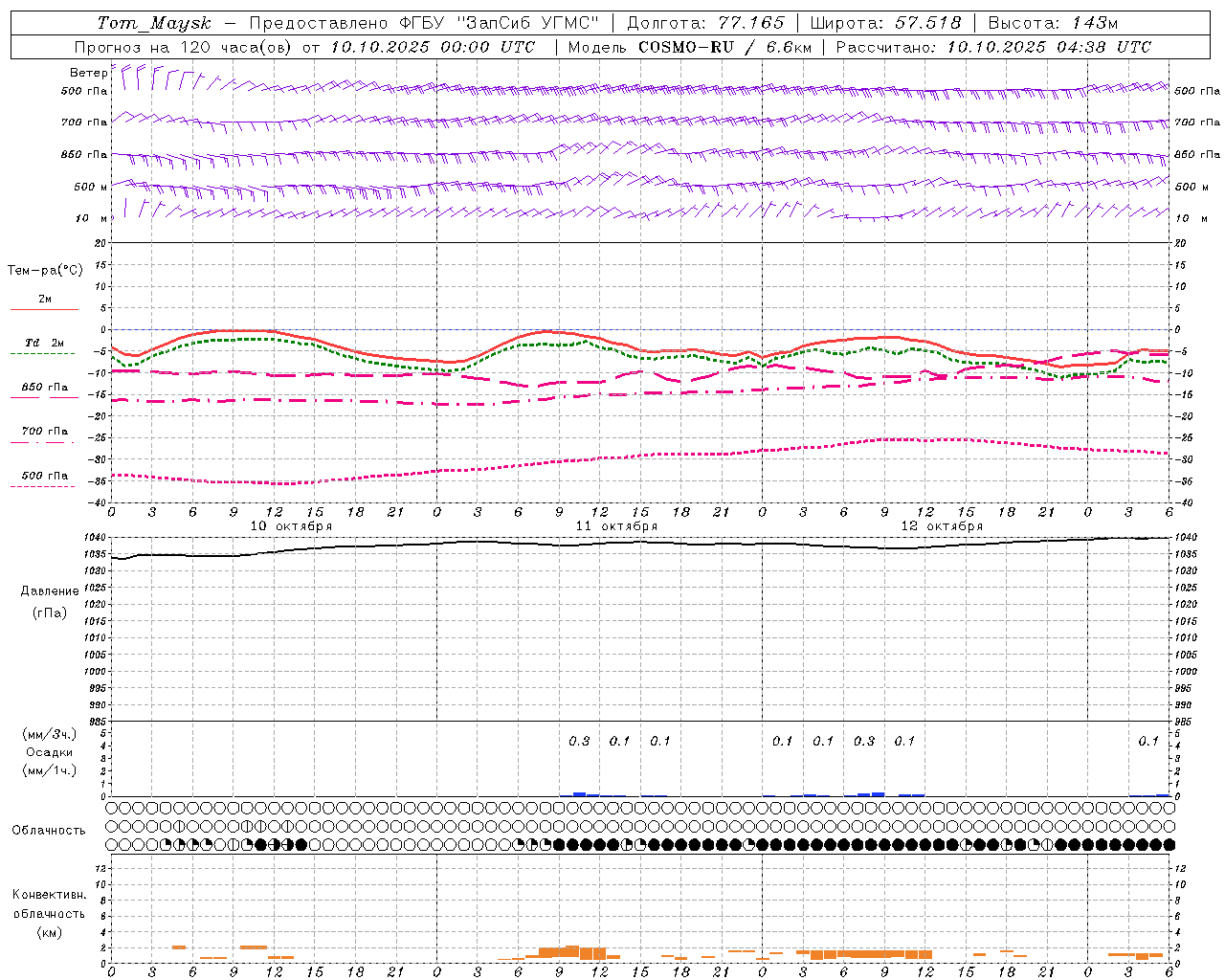The width and height of the screenshot is (1225, 980).
Task: Click the 'Td 2м' dew point legend entry
Action: click(x=45, y=343)
